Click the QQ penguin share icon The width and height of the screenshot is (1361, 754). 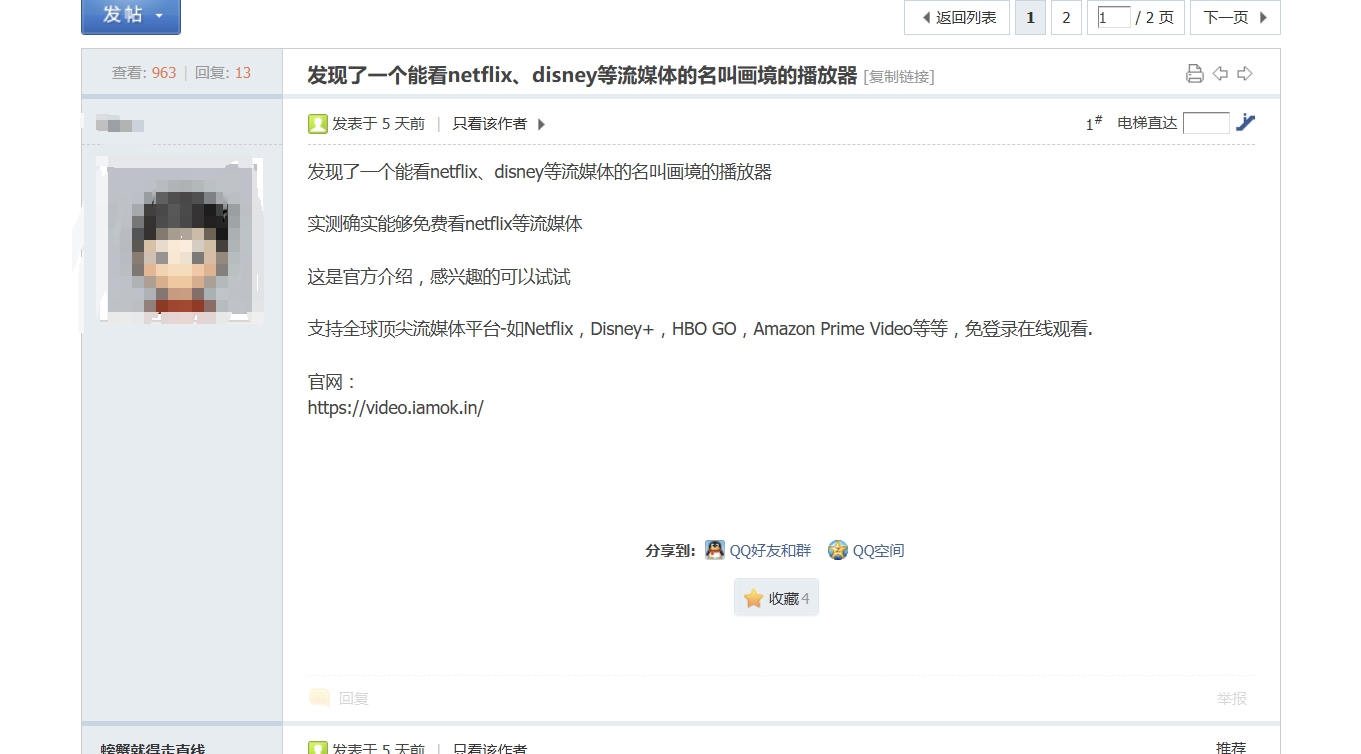point(714,550)
